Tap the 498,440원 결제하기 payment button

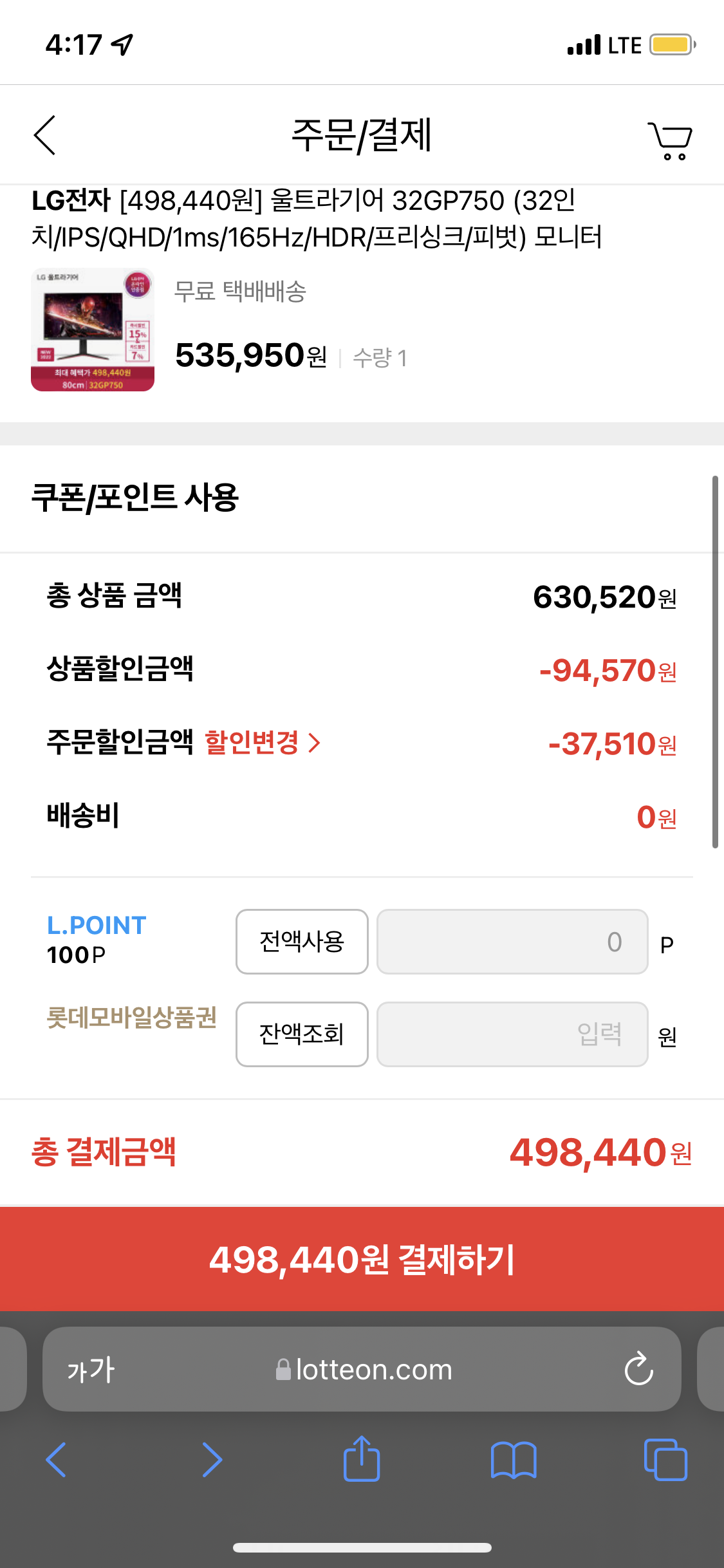[x=362, y=1259]
